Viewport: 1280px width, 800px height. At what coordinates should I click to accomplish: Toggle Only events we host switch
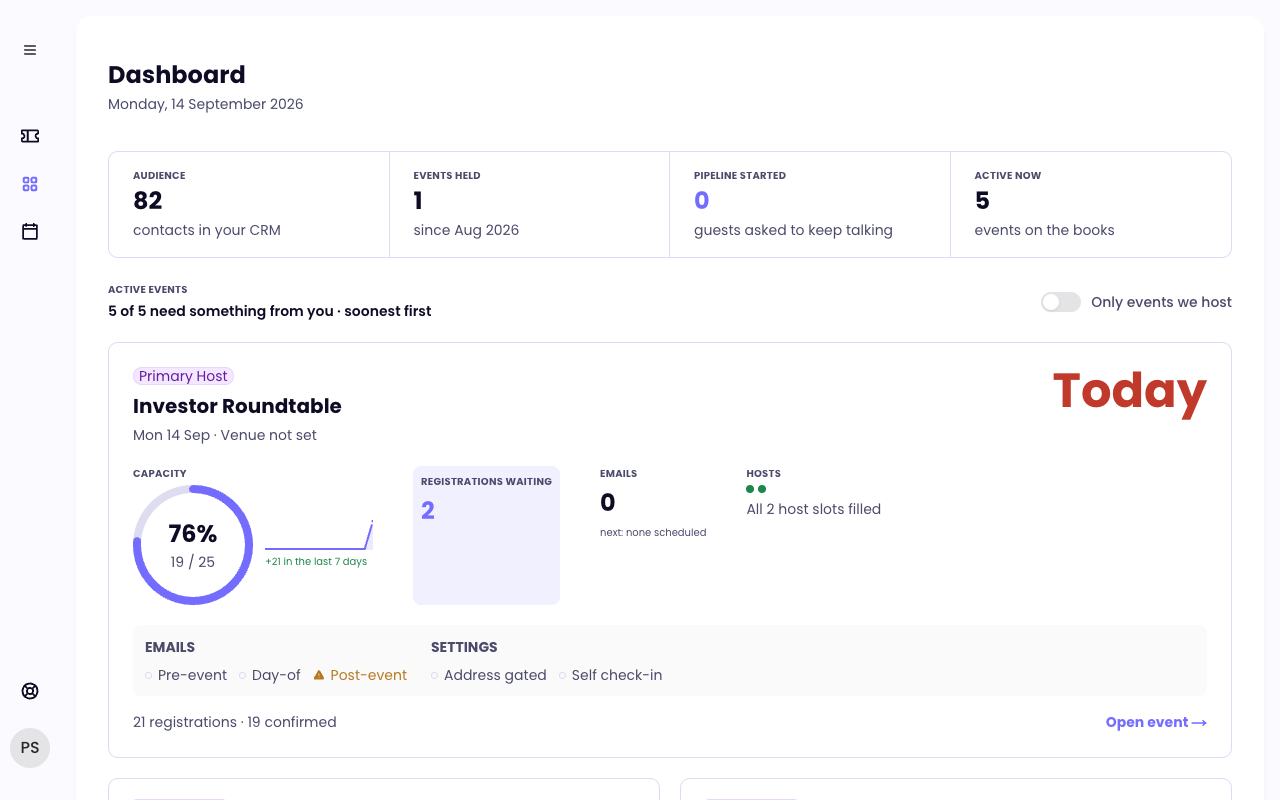coord(1061,302)
